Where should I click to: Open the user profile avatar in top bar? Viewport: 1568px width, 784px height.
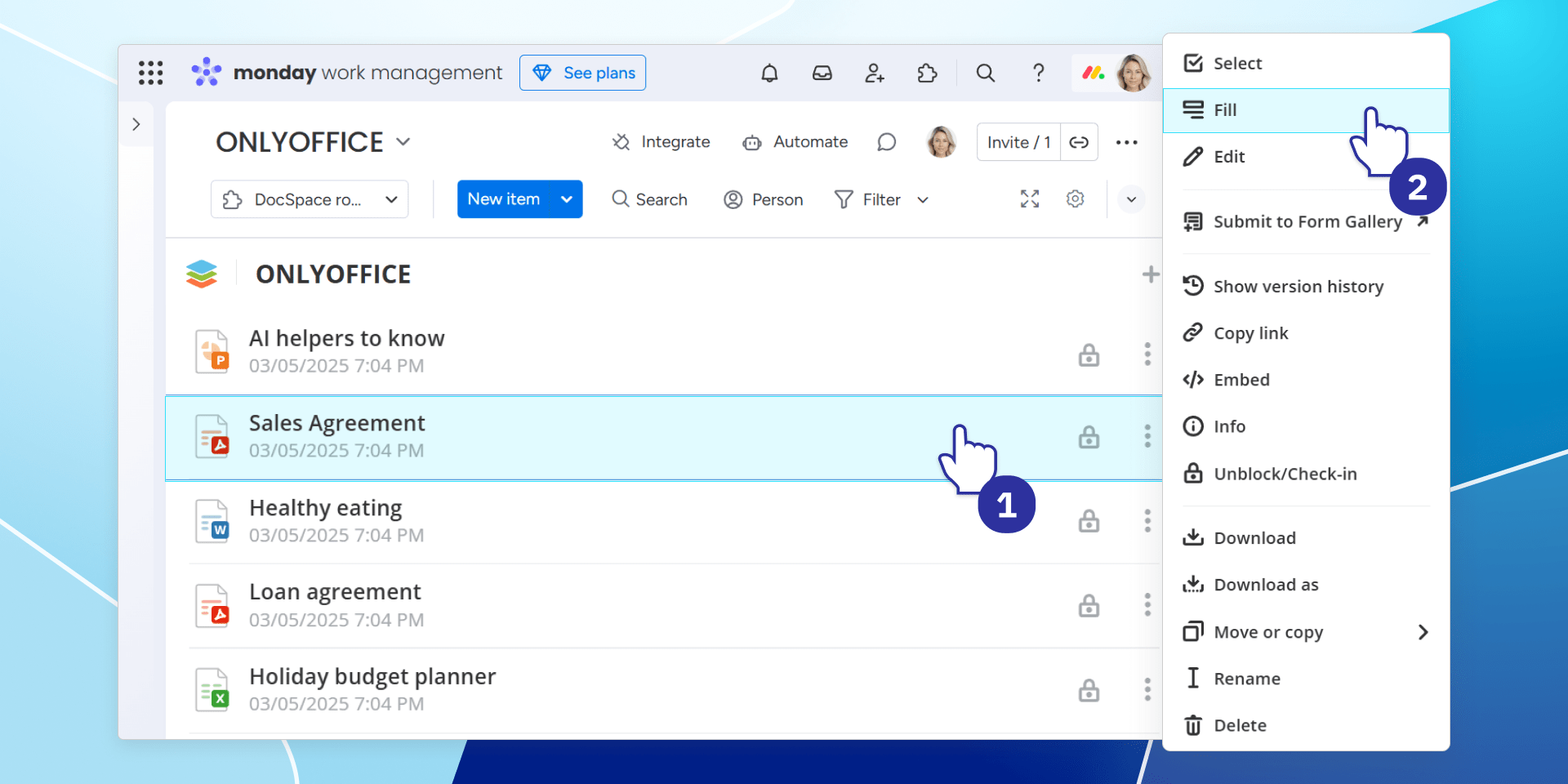pos(1133,73)
